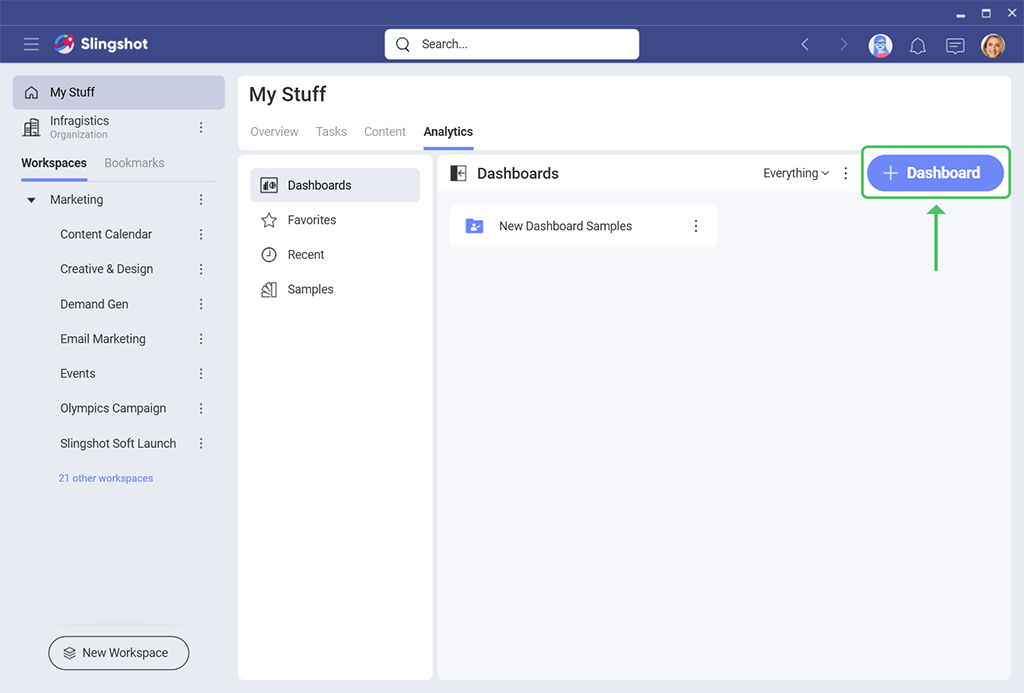Open Content Calendar workspace
This screenshot has height=693, width=1024.
point(106,234)
